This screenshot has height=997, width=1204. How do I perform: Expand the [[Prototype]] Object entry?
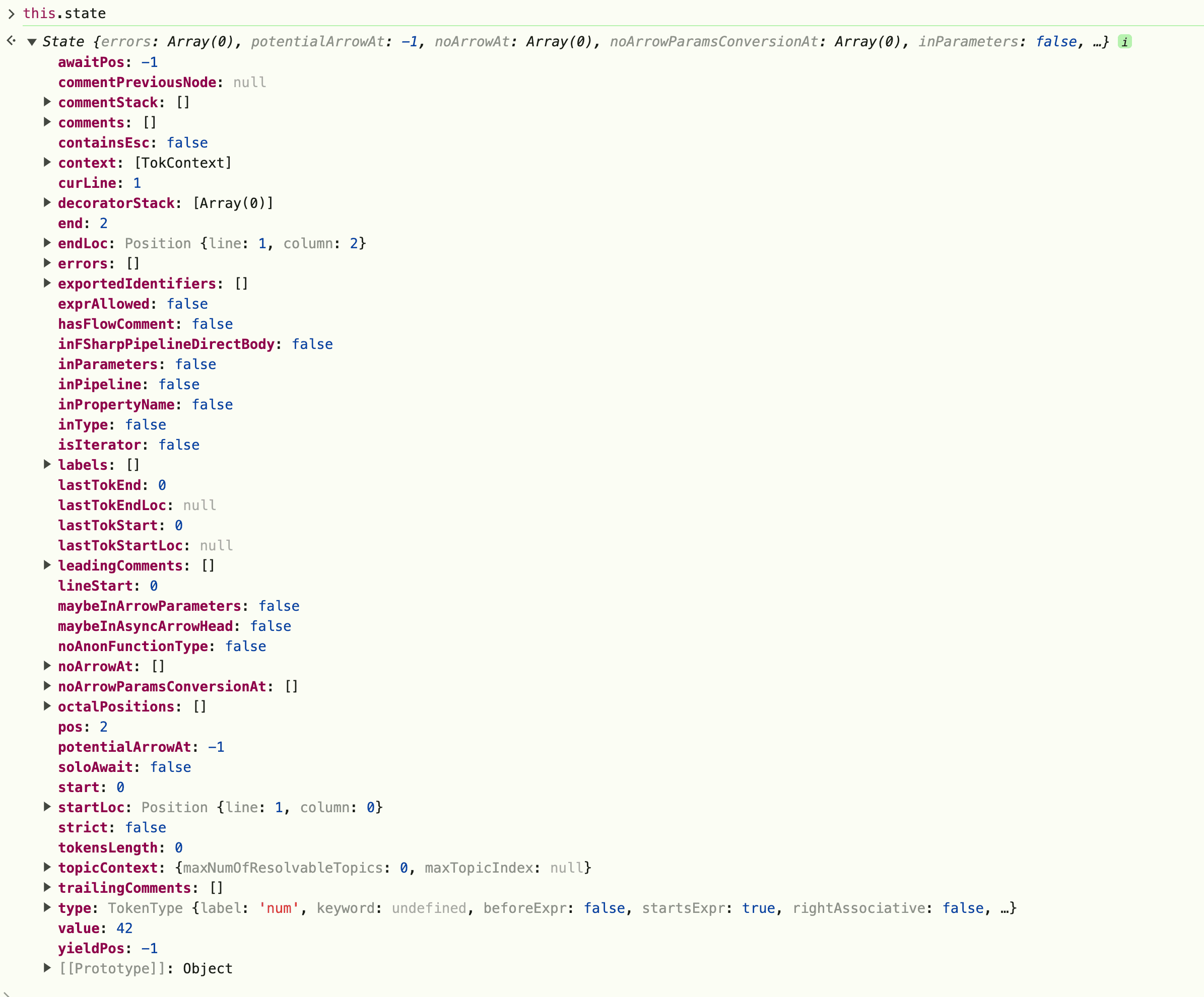[47, 968]
